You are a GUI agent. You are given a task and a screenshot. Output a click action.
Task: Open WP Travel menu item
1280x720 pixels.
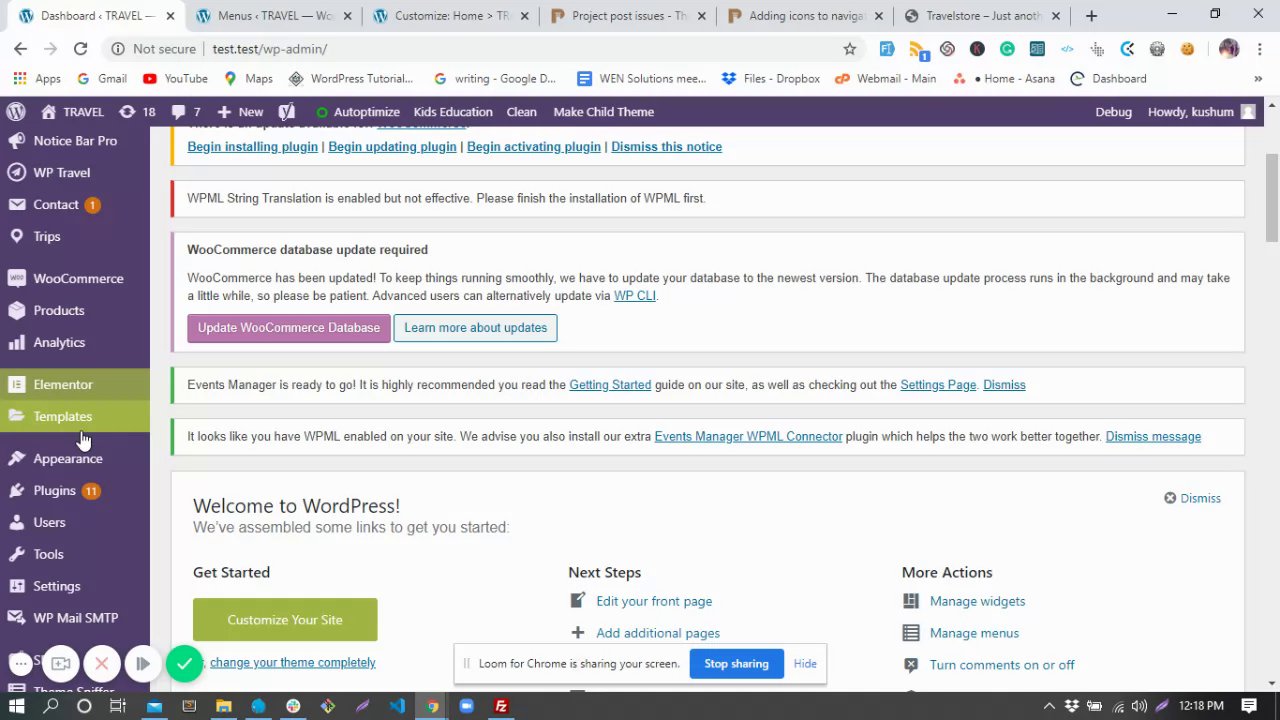point(75,172)
